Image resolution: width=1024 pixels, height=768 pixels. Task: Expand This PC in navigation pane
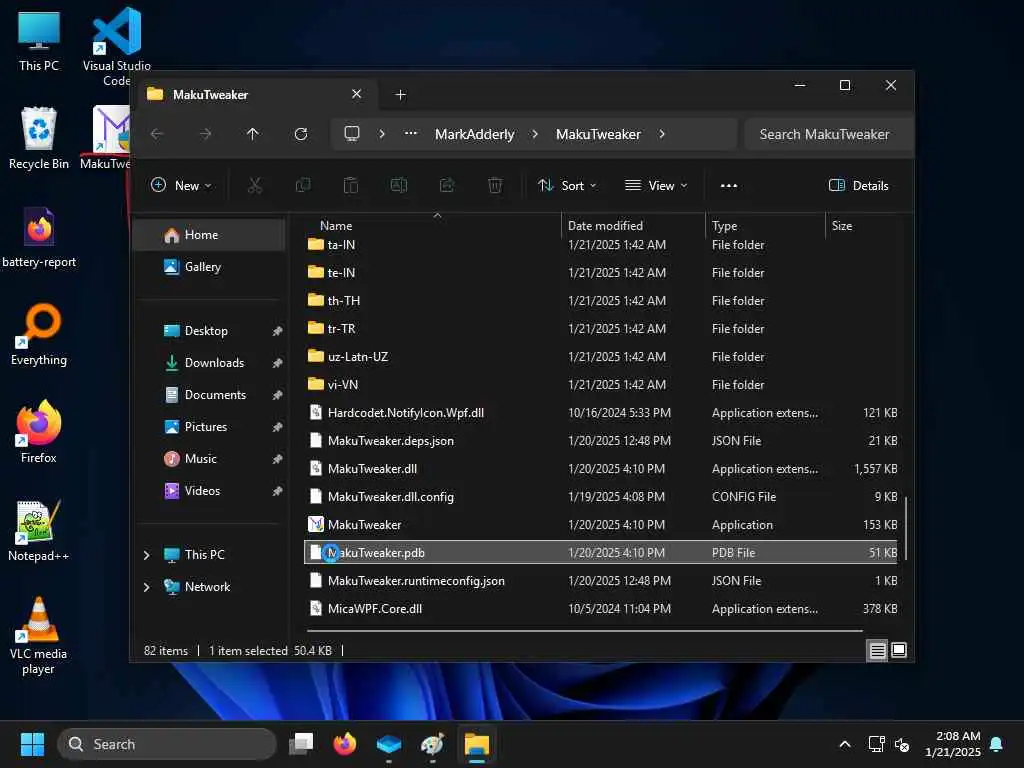coord(146,554)
